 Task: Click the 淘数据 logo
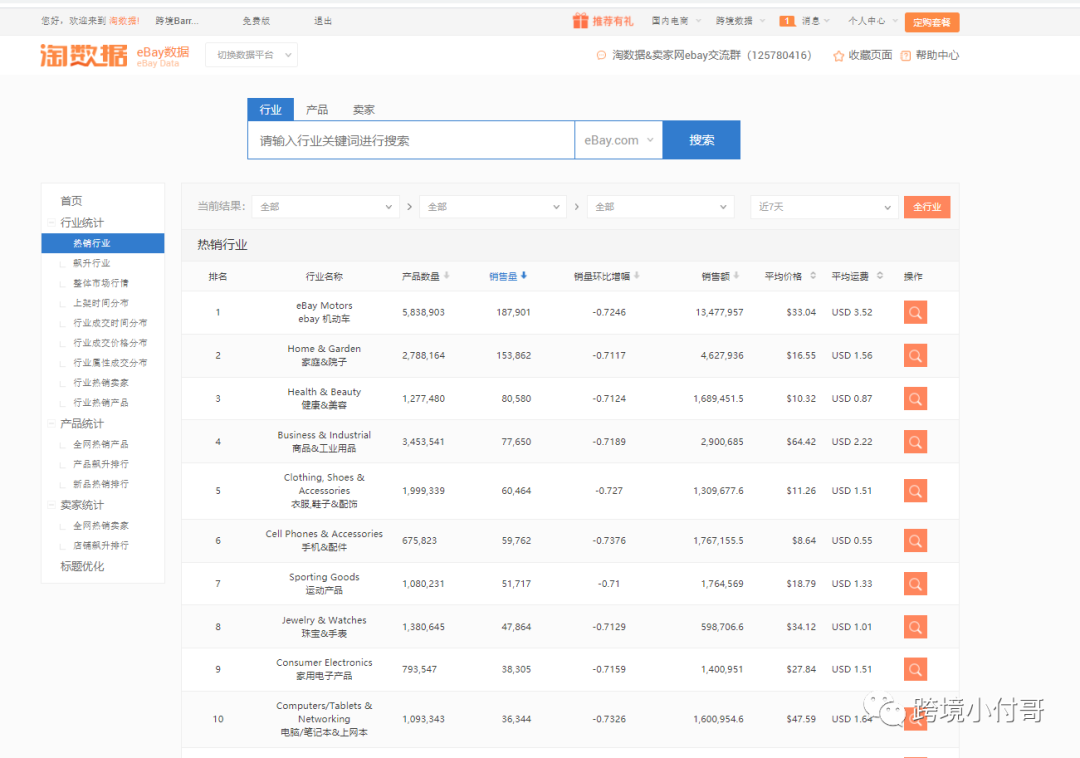pyautogui.click(x=82, y=55)
